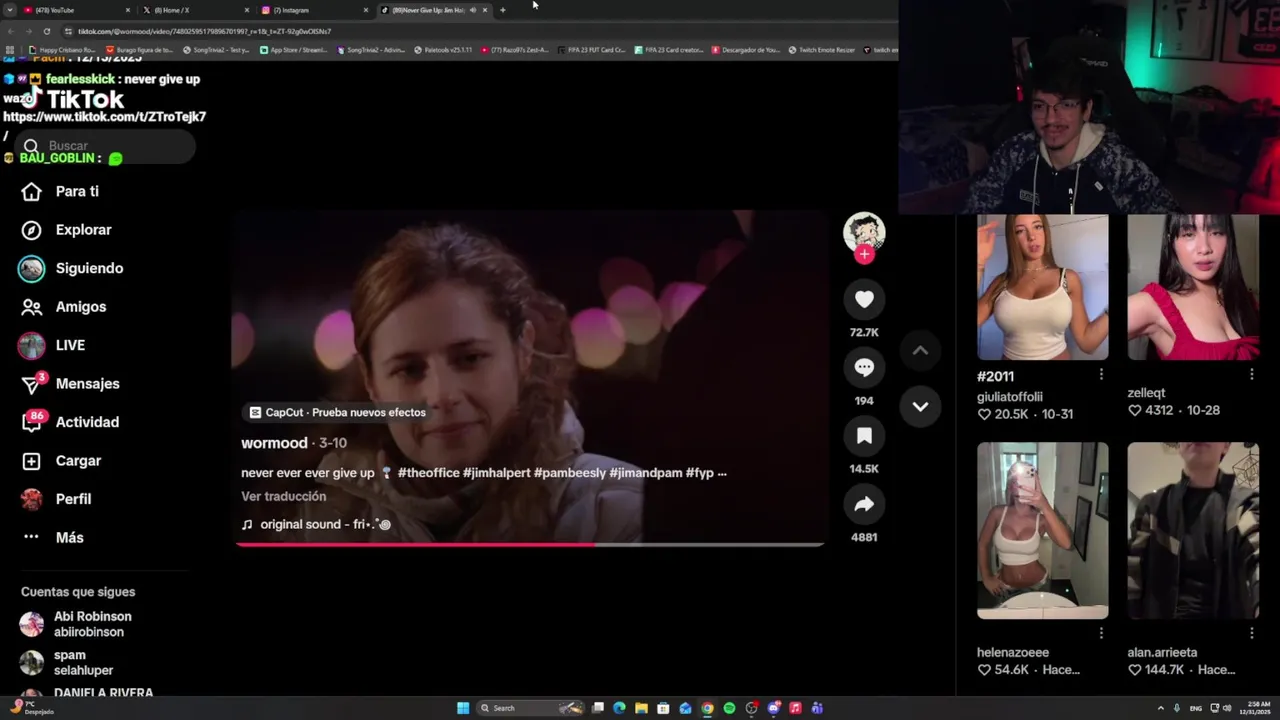Open options menu for the #2011 video
The image size is (1280, 720).
click(1101, 374)
